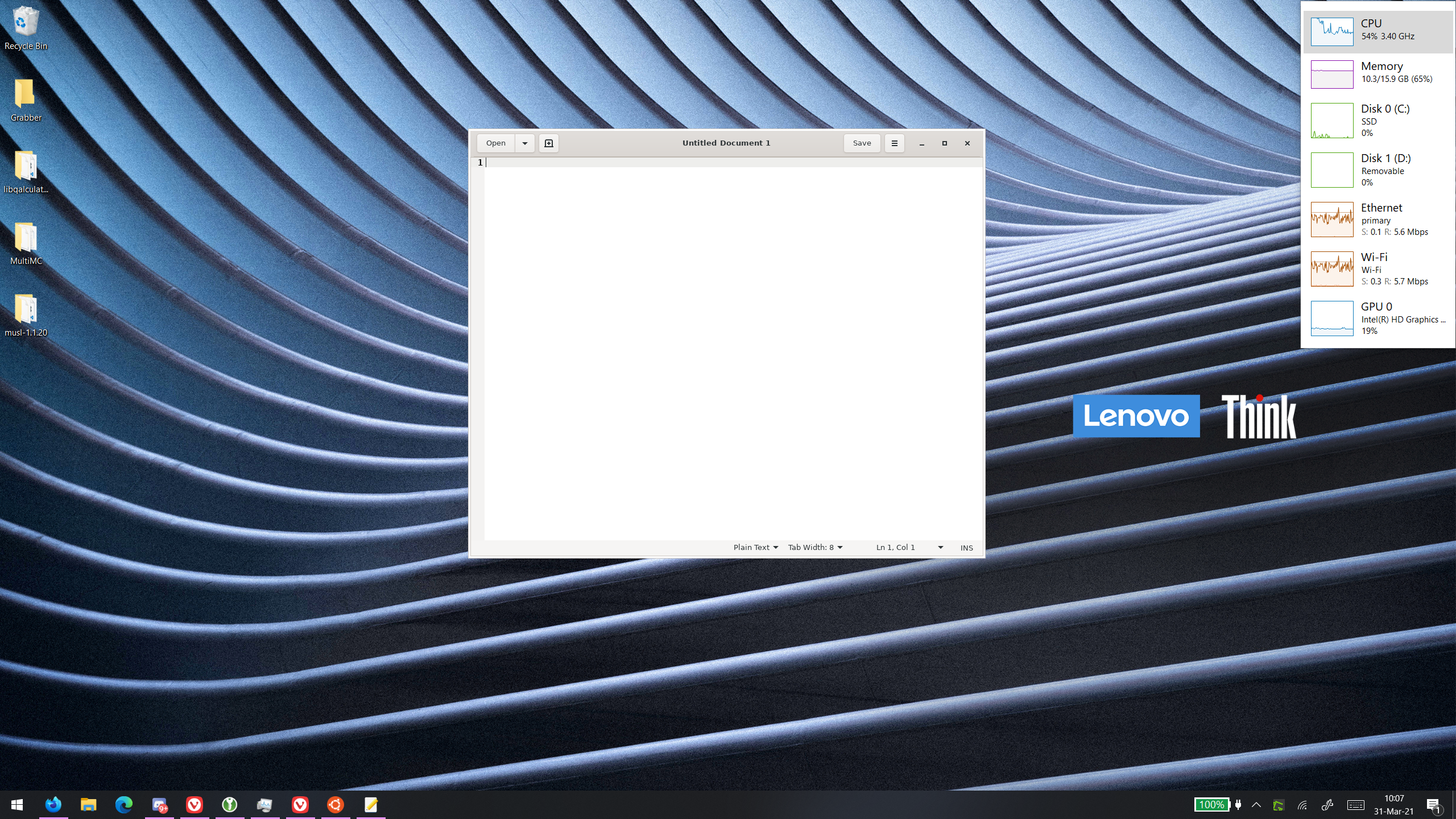Image resolution: width=1456 pixels, height=819 pixels.
Task: Select Disk 1 (D:) Removable in the panel
Action: point(1378,169)
